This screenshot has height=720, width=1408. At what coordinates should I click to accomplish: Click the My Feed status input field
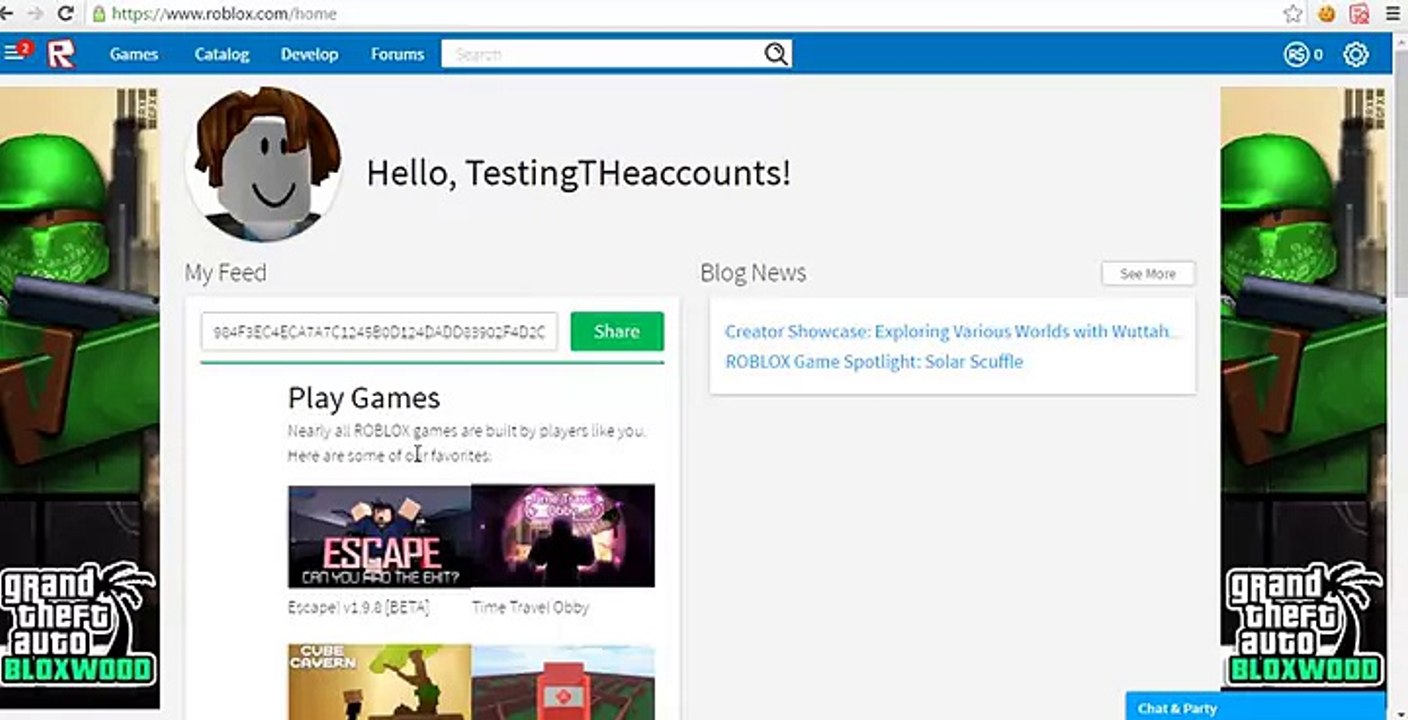[379, 332]
